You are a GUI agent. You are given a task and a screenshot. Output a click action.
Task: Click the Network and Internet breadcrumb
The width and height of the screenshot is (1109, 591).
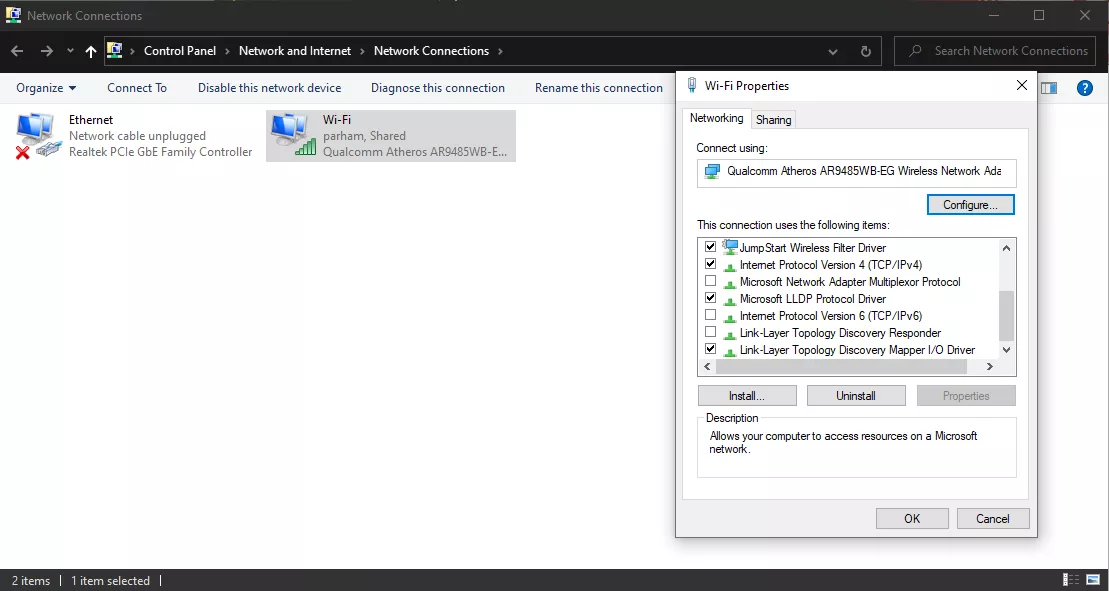coord(295,51)
